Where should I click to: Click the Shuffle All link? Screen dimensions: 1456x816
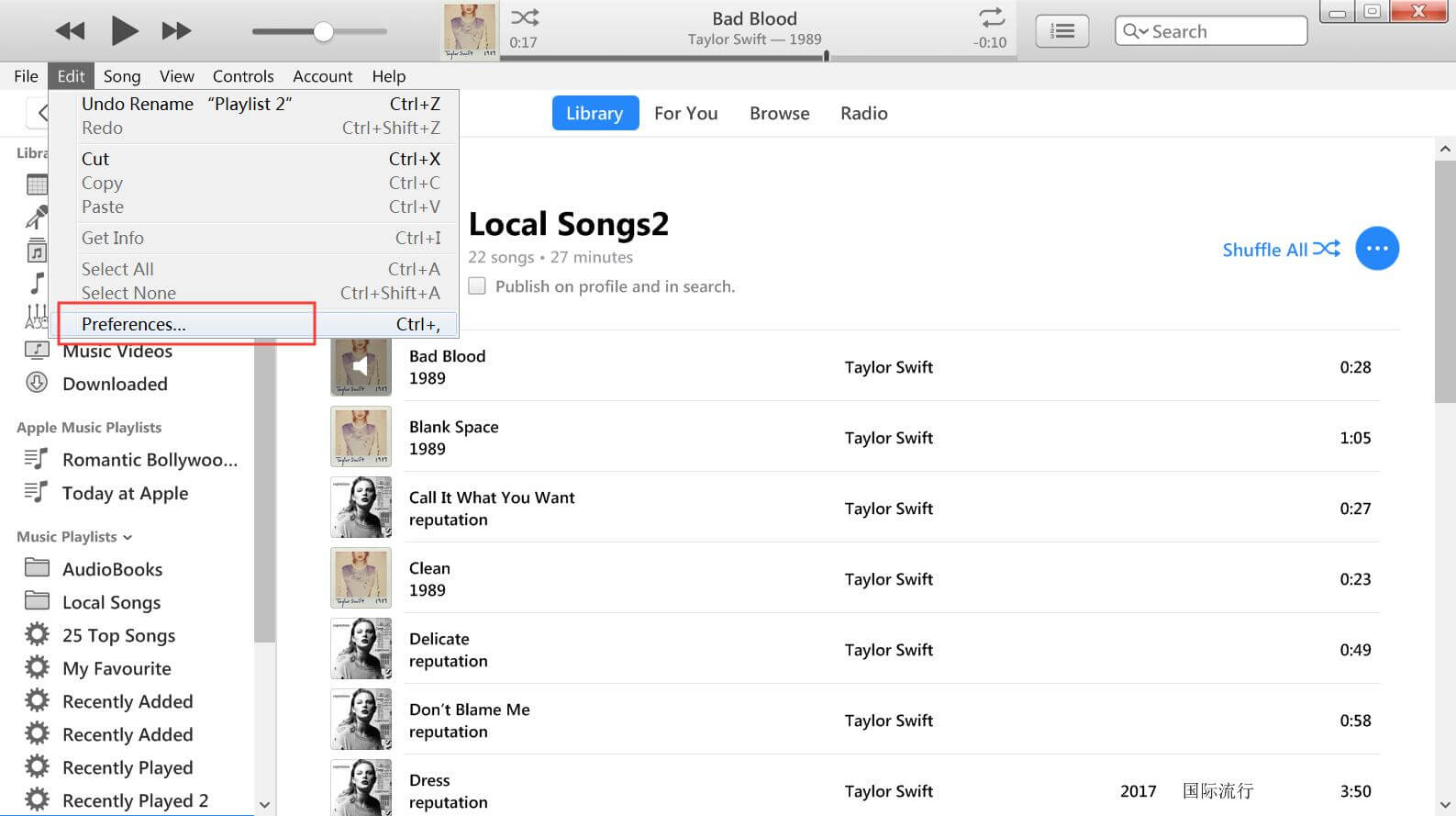point(1281,250)
